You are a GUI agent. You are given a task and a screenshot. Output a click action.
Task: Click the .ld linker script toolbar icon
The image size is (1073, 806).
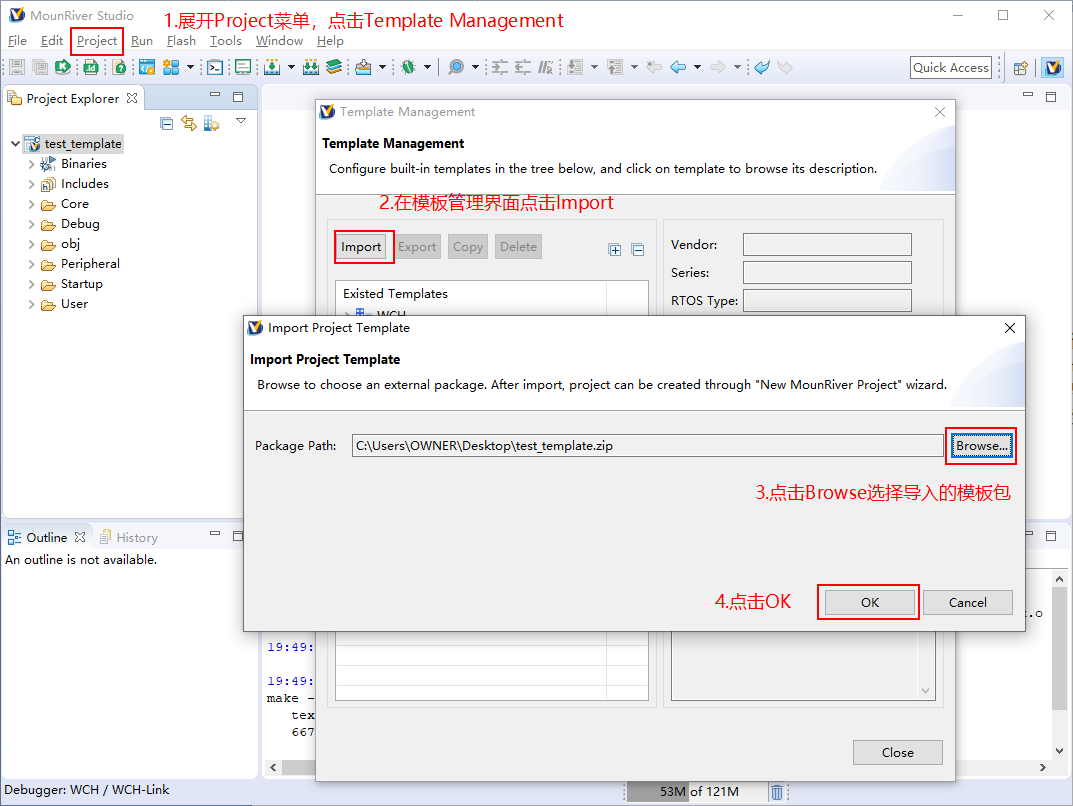coord(90,67)
